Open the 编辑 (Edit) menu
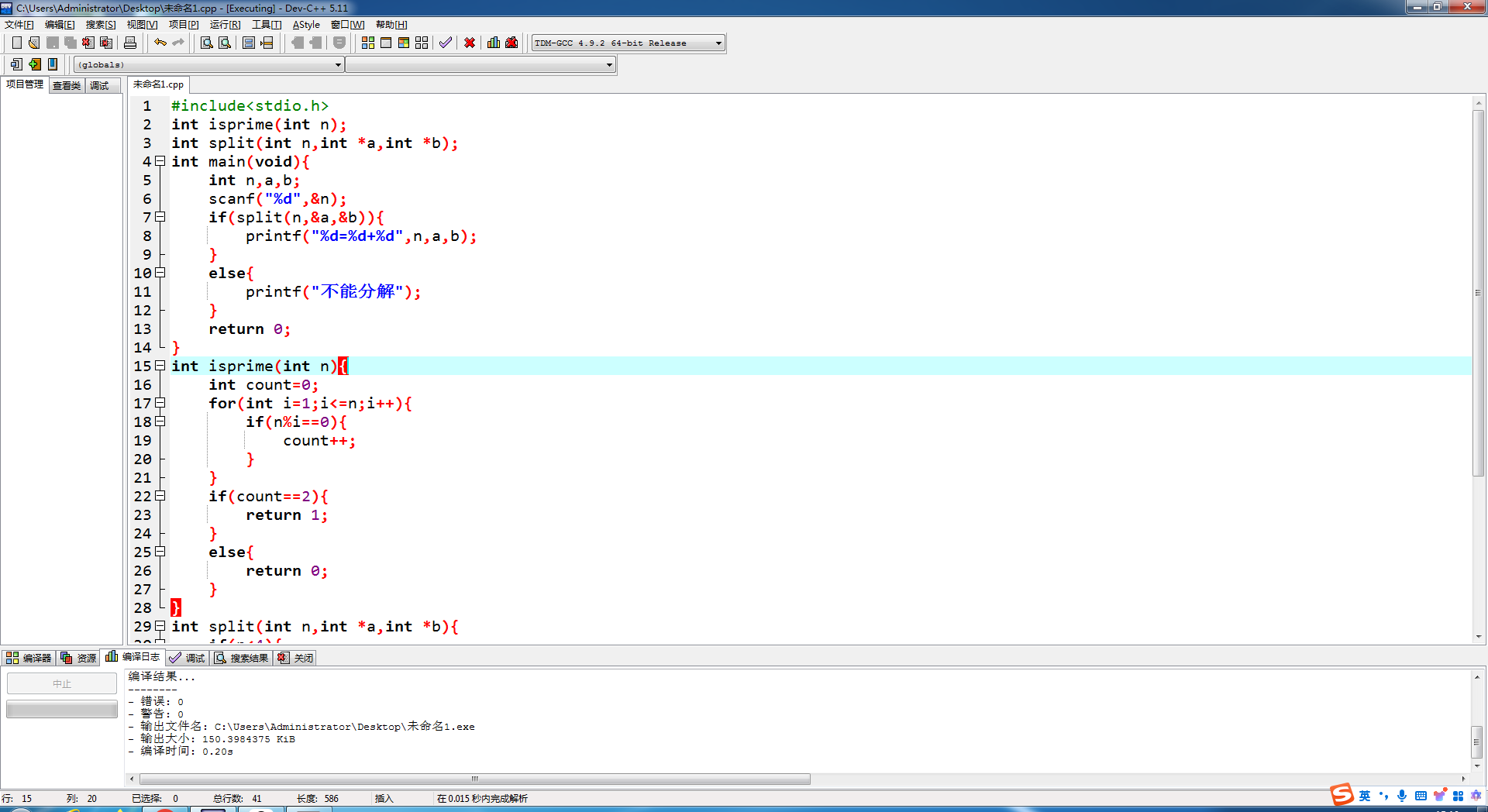 pos(60,25)
